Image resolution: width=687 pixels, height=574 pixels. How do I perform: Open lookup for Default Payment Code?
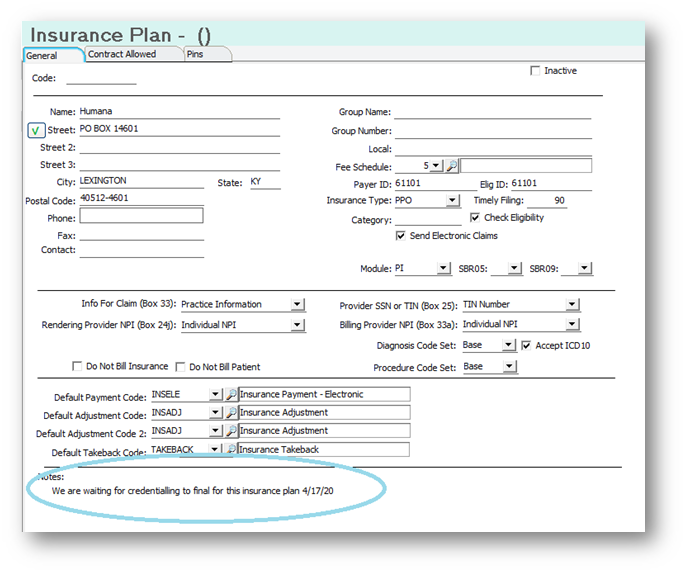(x=231, y=395)
